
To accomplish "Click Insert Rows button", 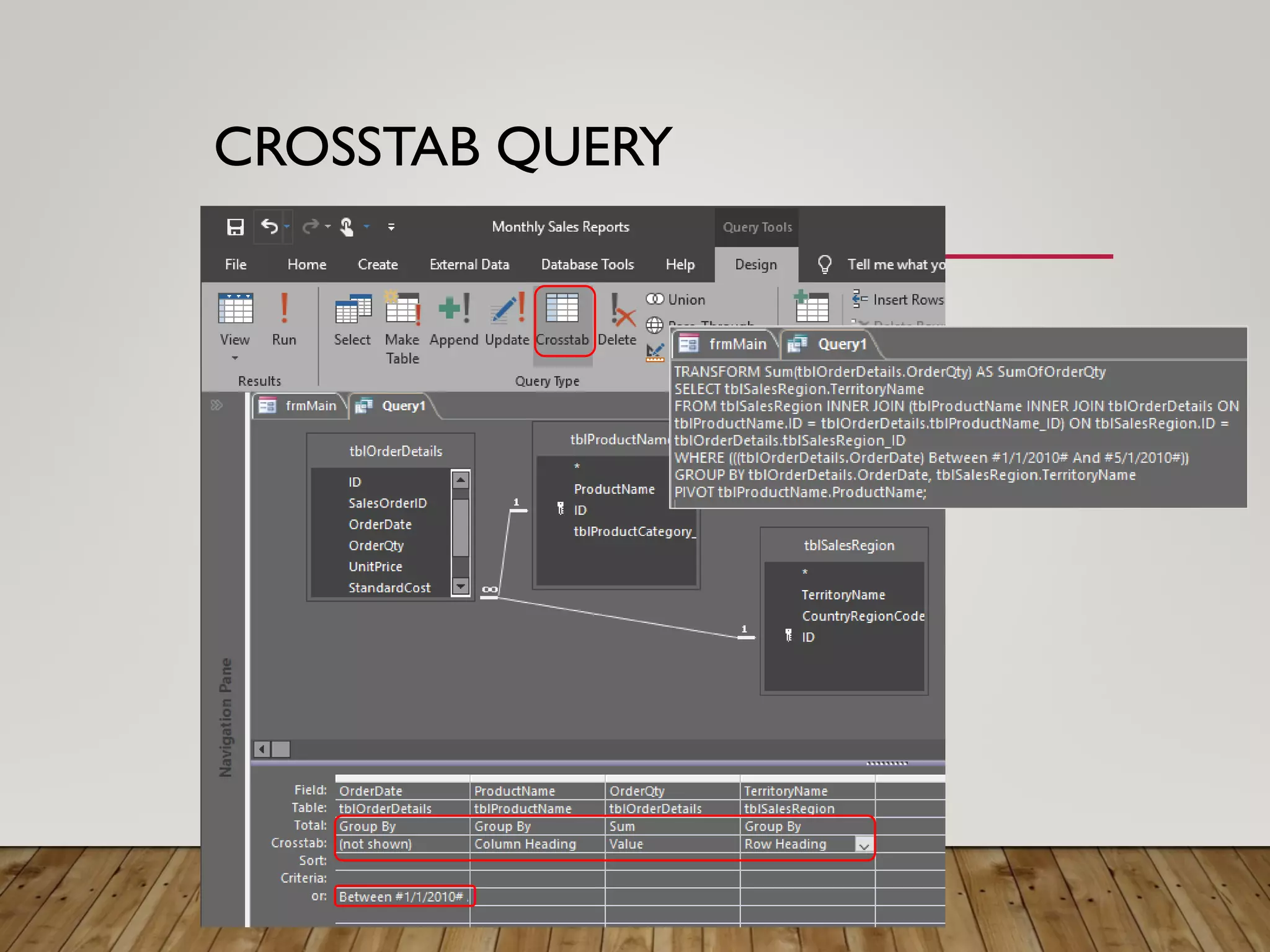I will (898, 299).
